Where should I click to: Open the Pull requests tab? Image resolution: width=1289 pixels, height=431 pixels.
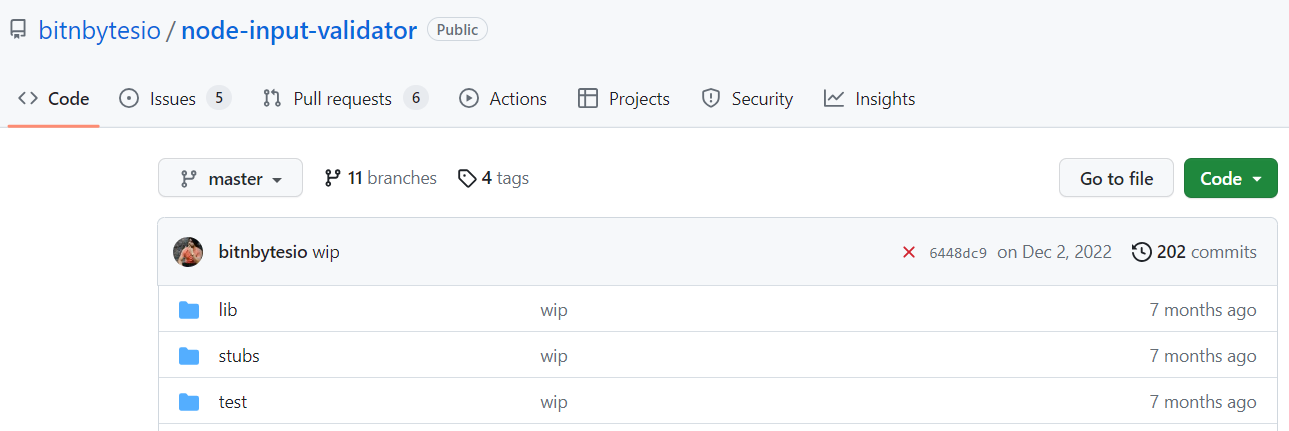[x=346, y=99]
